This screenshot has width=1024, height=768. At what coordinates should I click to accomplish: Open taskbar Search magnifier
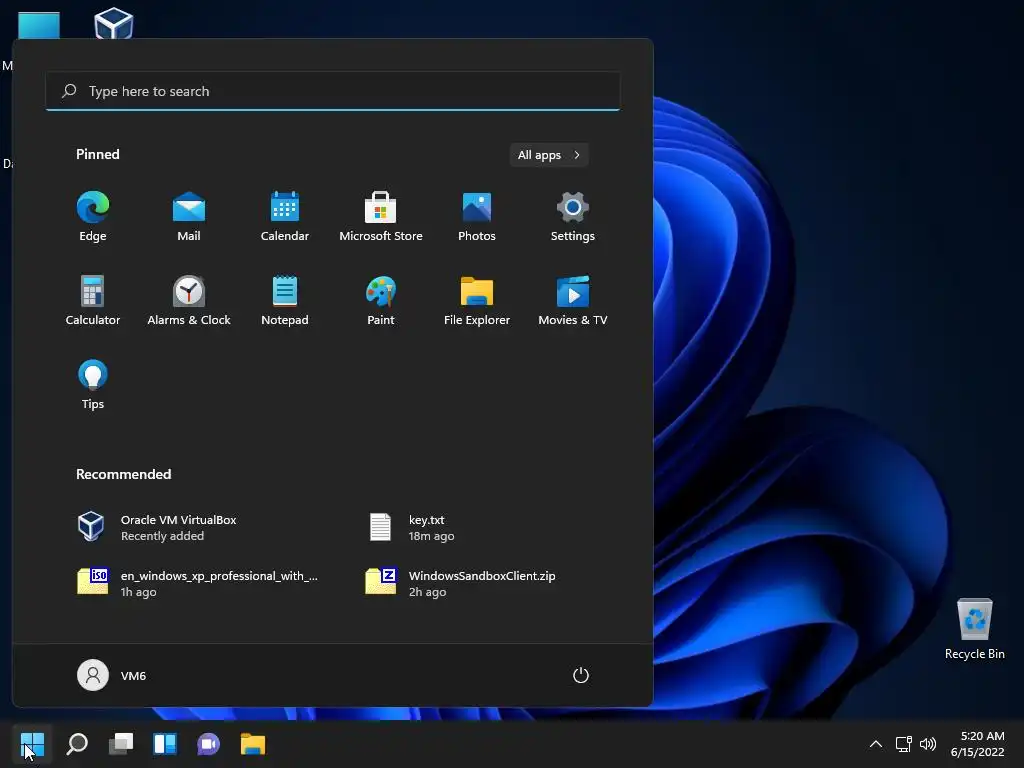[x=77, y=744]
